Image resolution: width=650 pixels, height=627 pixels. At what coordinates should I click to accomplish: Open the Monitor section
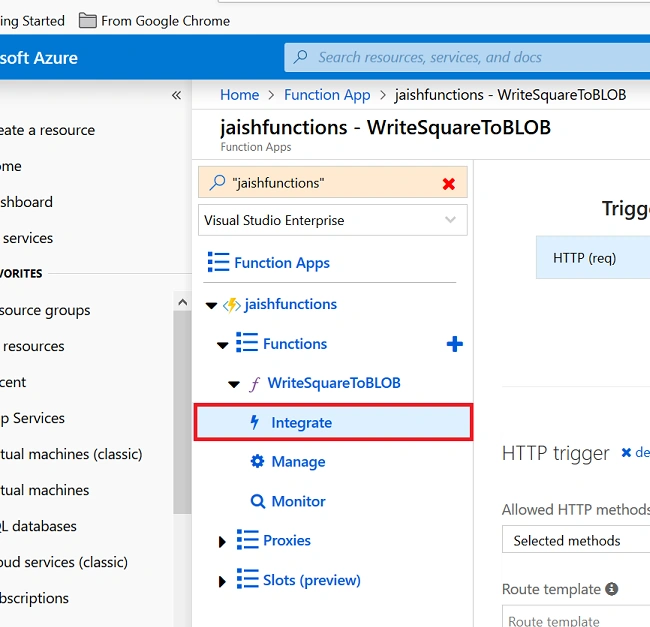click(298, 501)
